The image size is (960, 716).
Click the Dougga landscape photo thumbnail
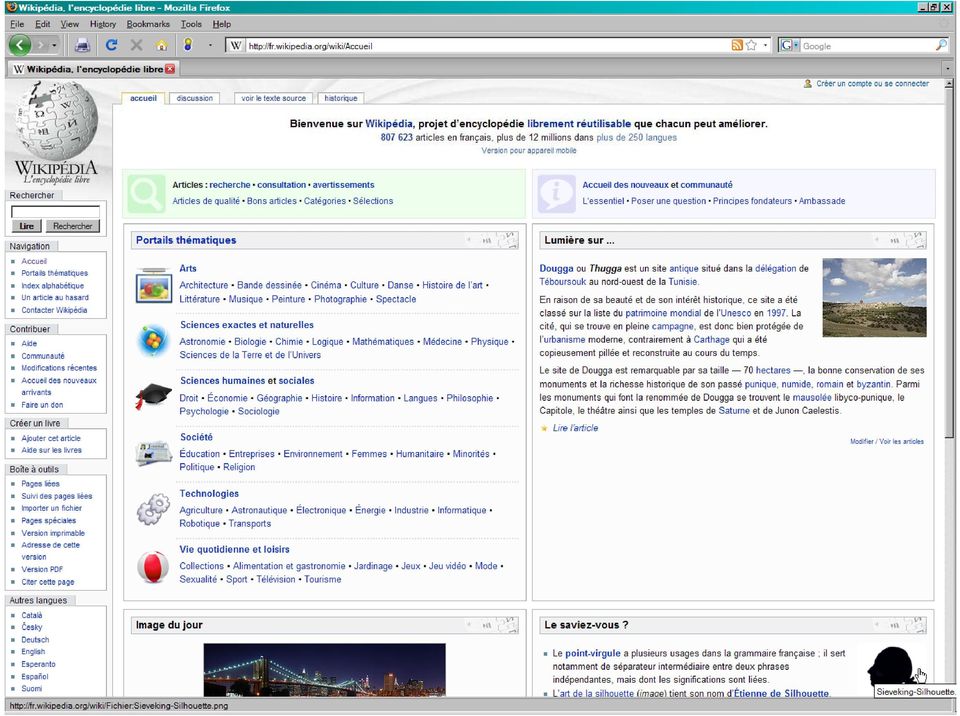tap(874, 298)
